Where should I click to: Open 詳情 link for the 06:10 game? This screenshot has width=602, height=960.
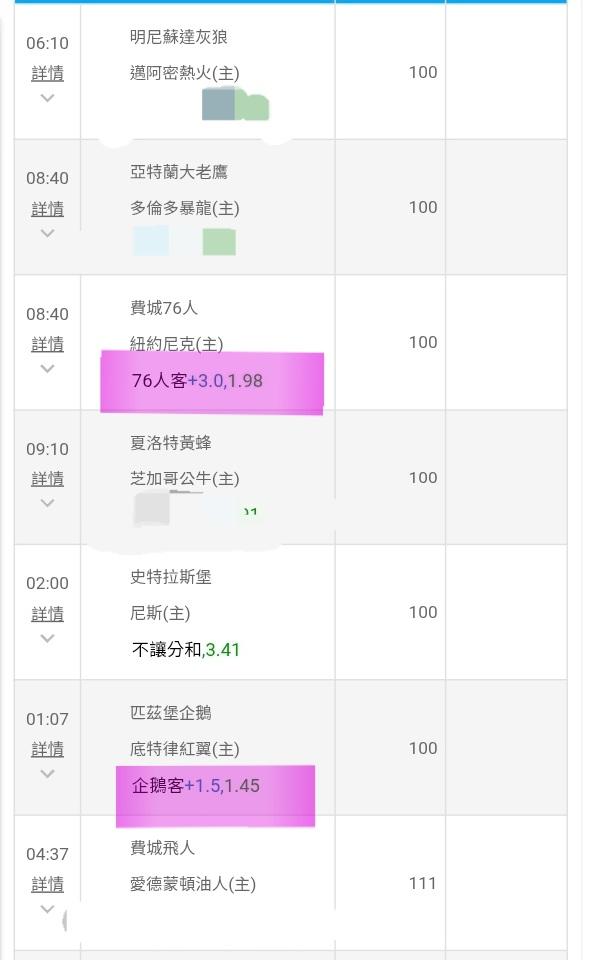point(47,73)
